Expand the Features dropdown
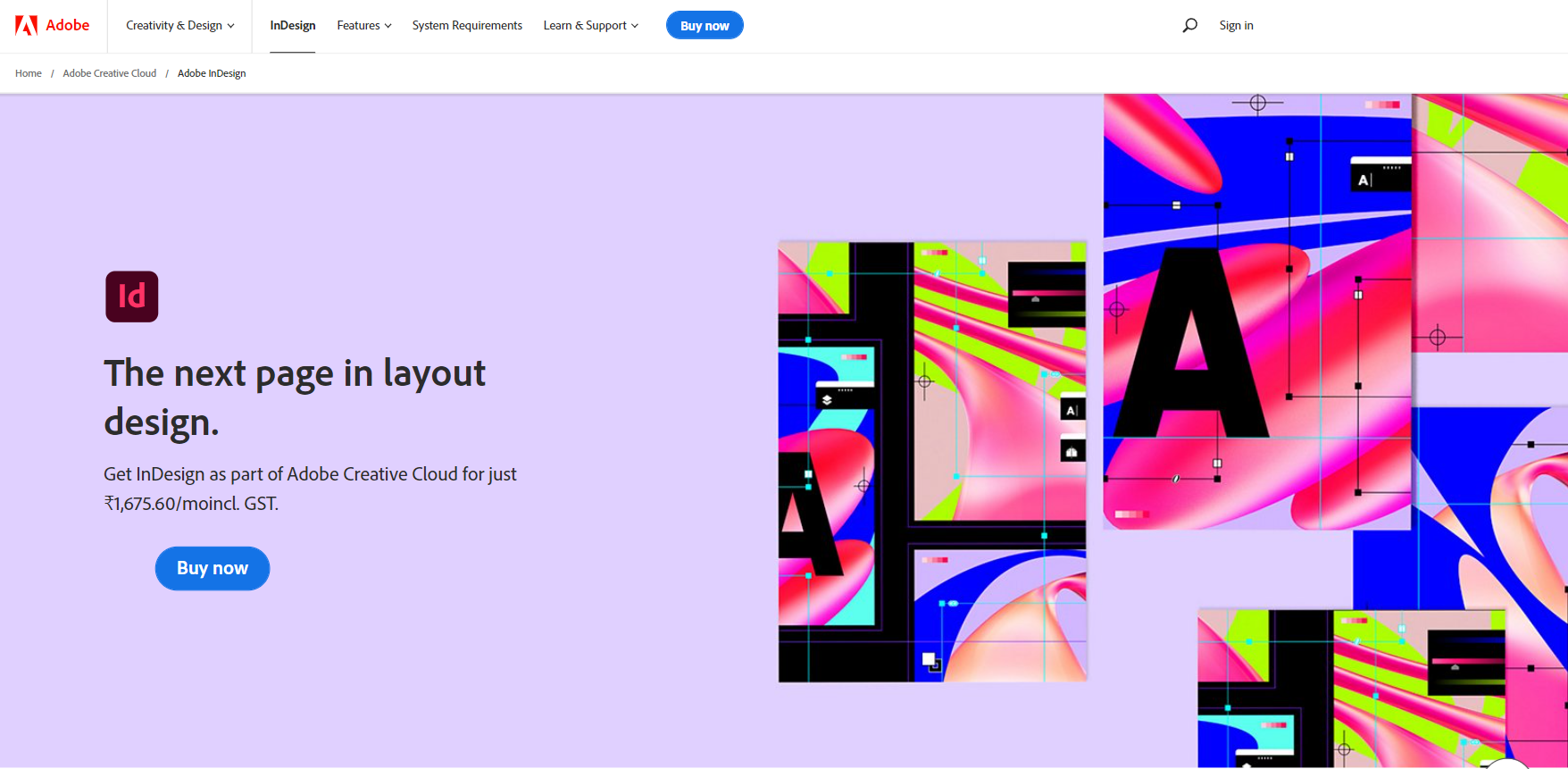The height and width of the screenshot is (769, 1568). click(x=364, y=25)
